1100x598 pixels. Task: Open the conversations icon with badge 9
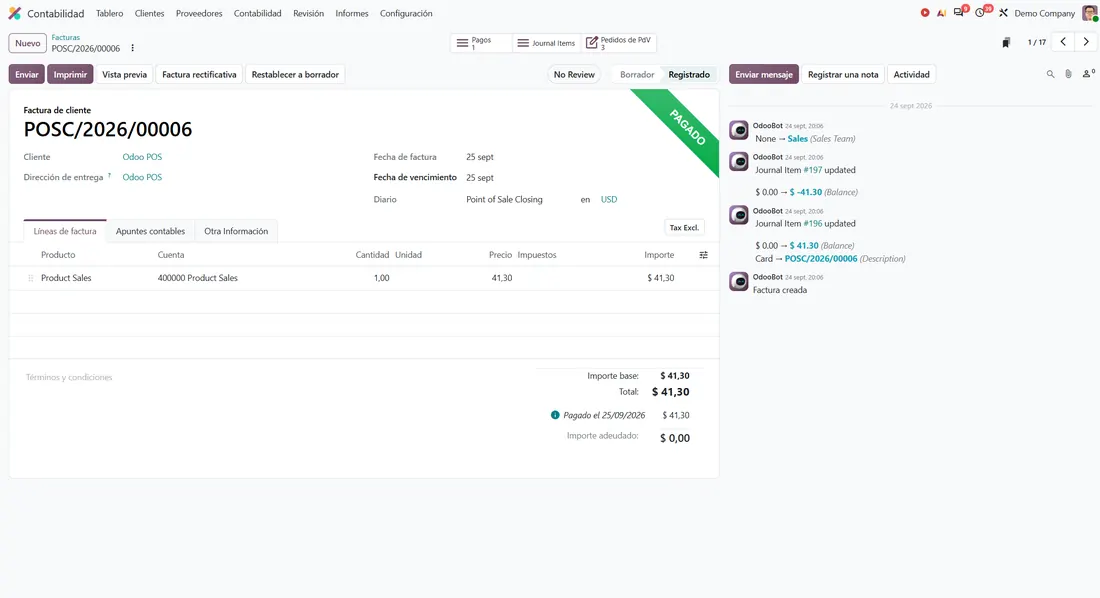point(959,13)
